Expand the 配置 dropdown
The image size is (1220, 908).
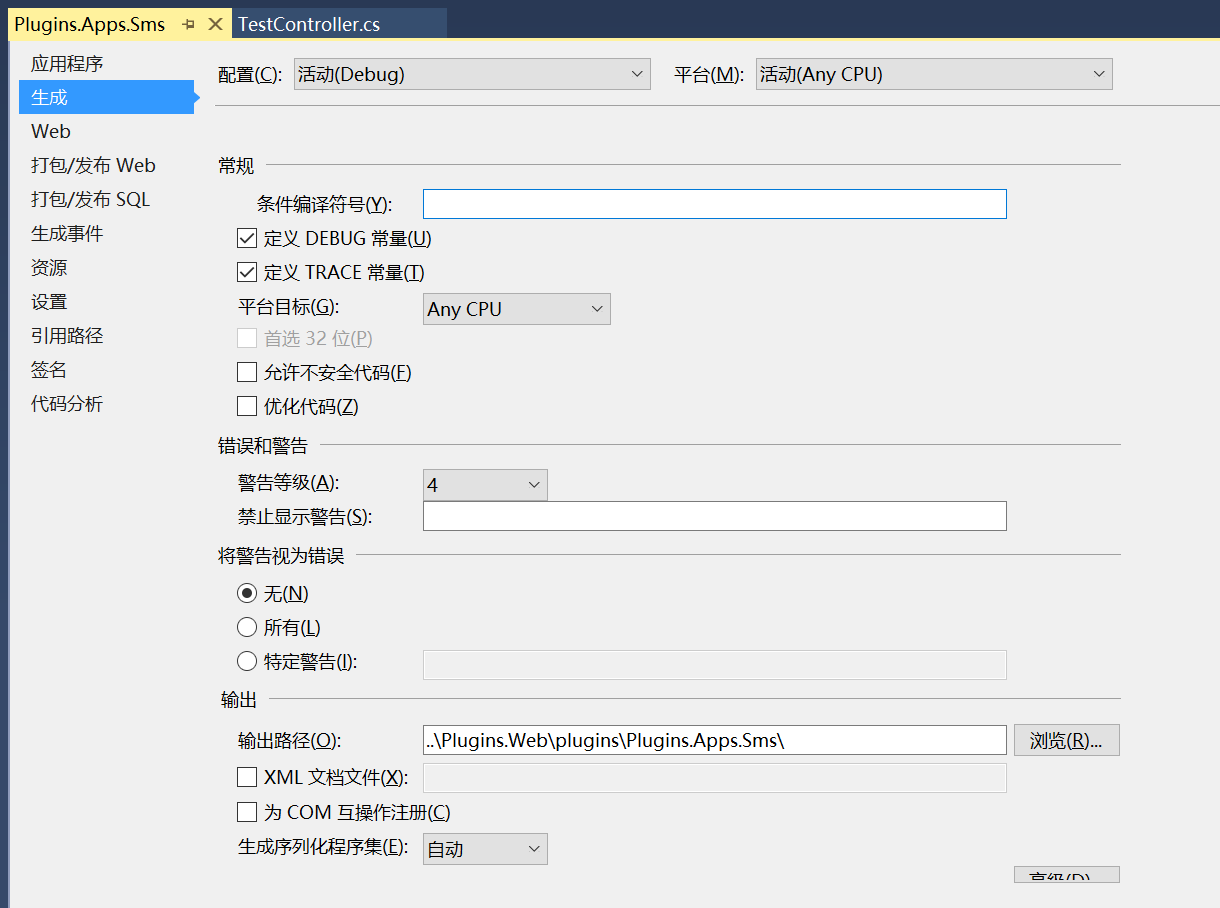tap(472, 74)
